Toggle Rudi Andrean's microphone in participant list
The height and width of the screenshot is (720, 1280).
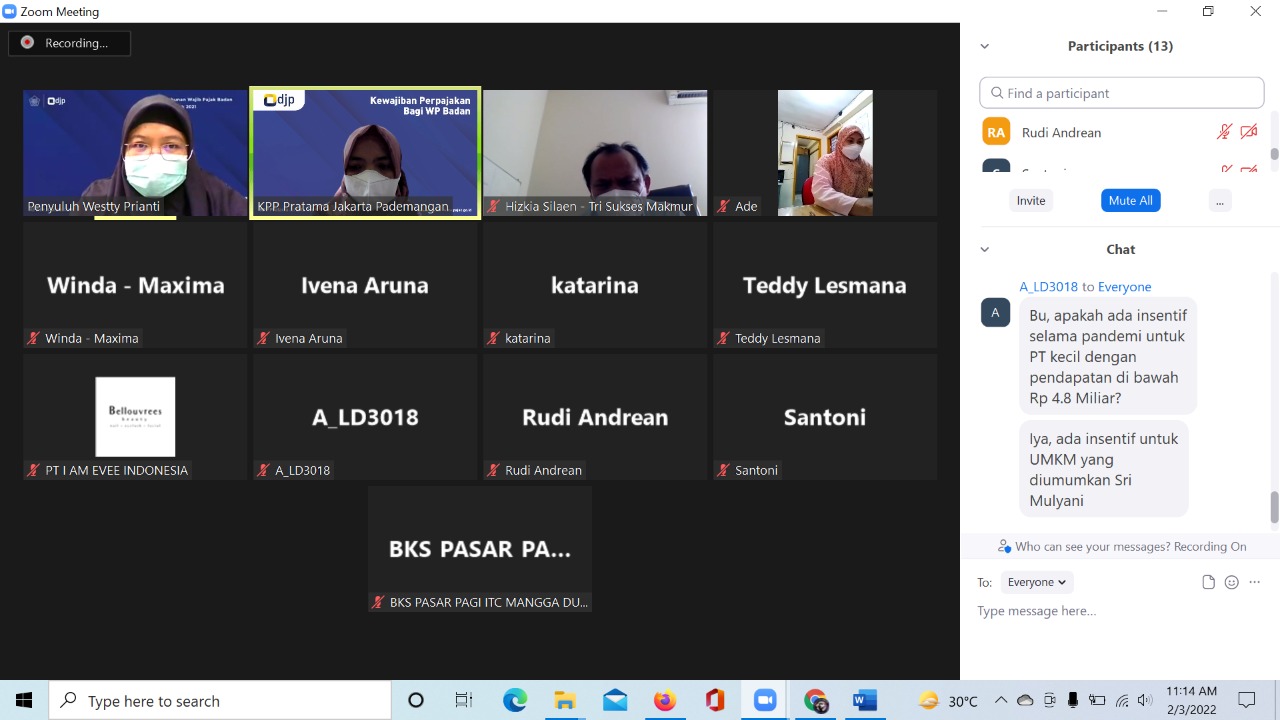(1224, 132)
